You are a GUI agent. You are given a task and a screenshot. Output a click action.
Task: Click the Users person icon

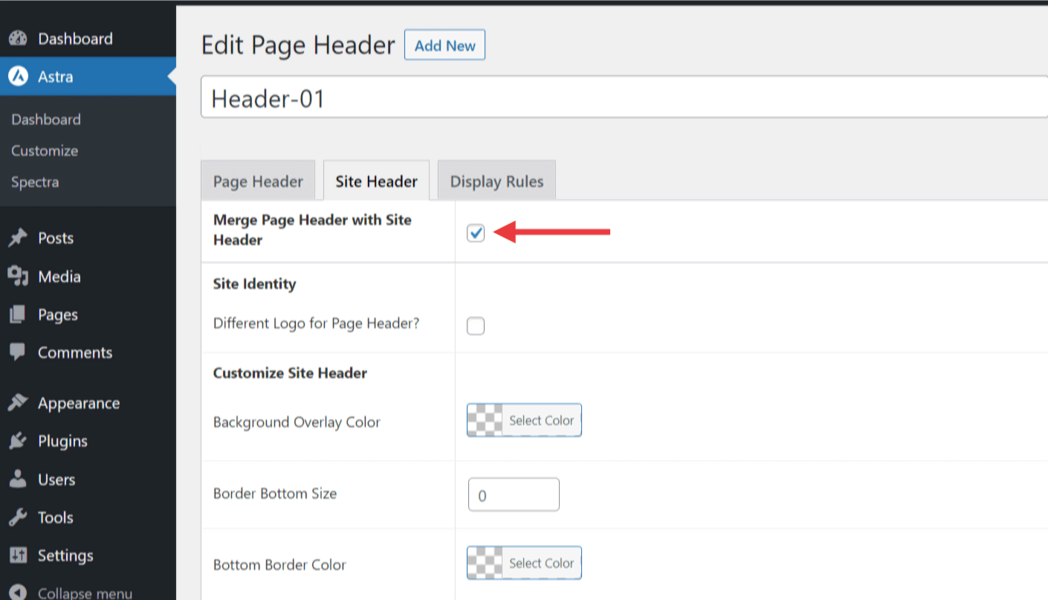click(x=18, y=479)
